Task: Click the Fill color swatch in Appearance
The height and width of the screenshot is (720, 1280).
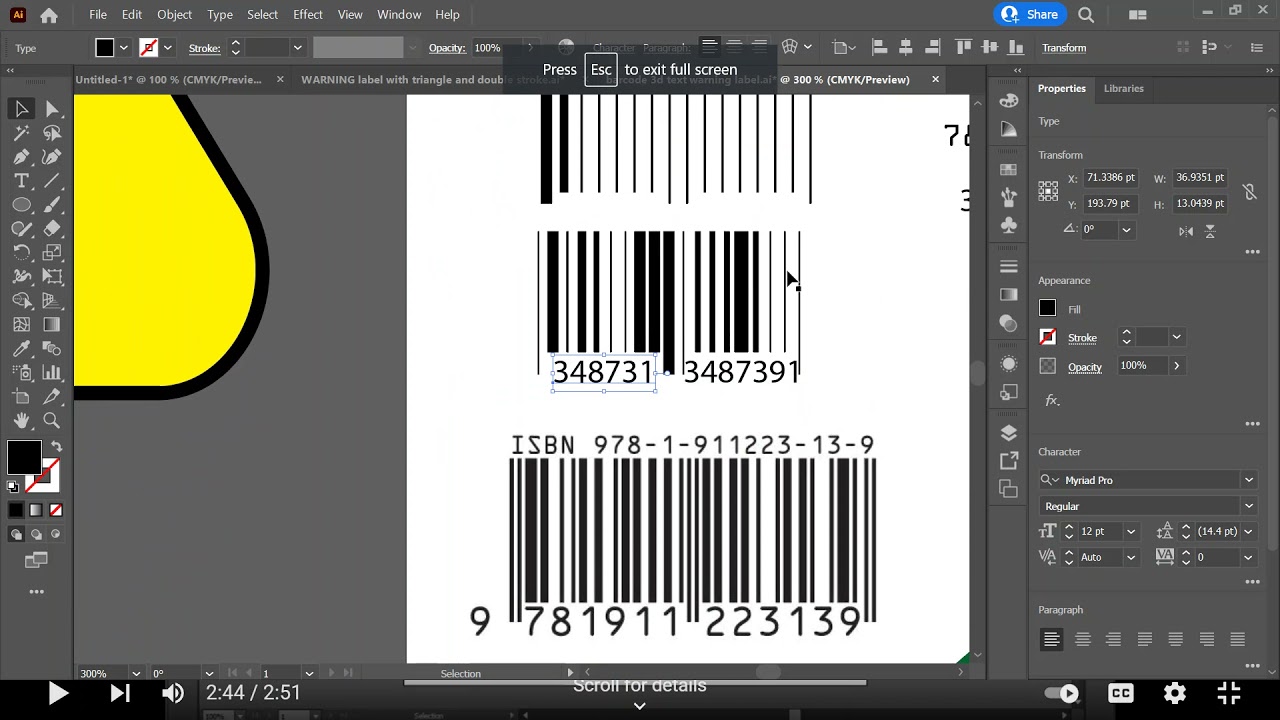Action: pos(1048,309)
